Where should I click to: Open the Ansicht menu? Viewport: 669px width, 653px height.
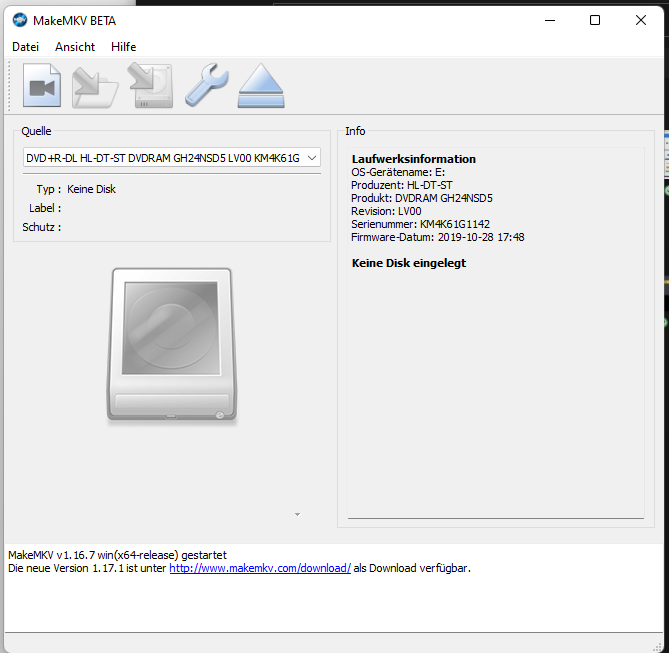(x=75, y=47)
